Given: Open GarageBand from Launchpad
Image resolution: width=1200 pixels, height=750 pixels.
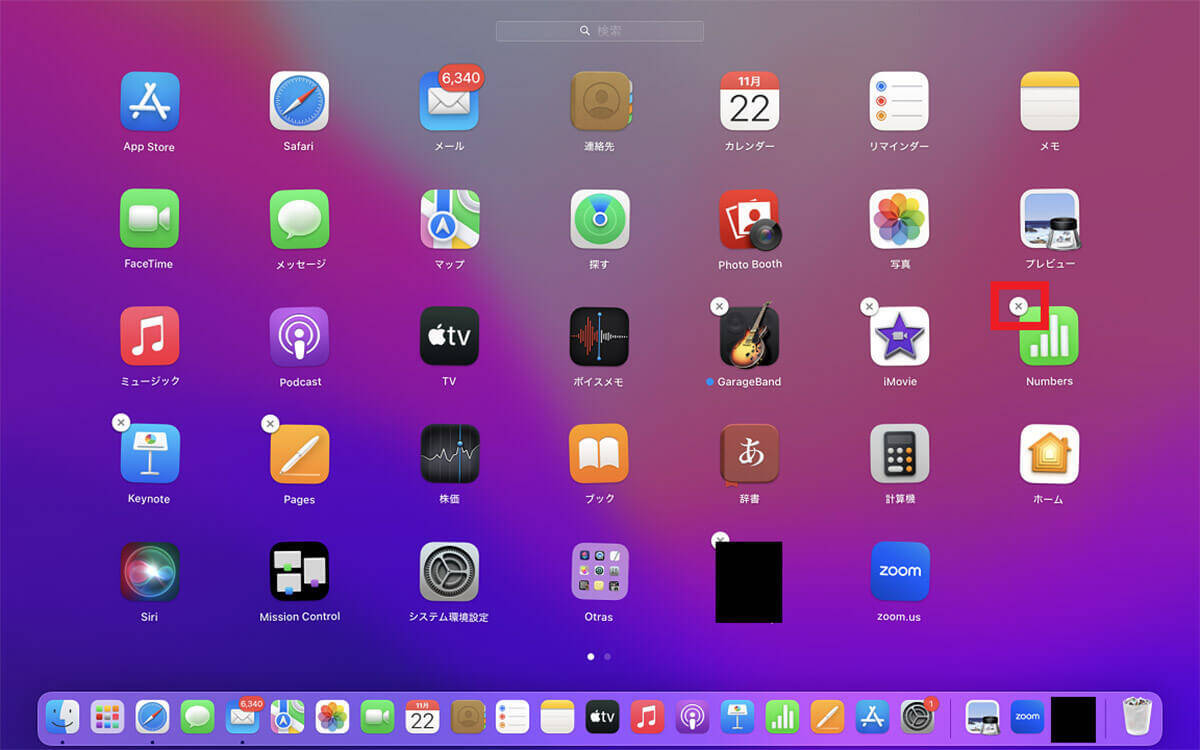Looking at the screenshot, I should coord(749,337).
